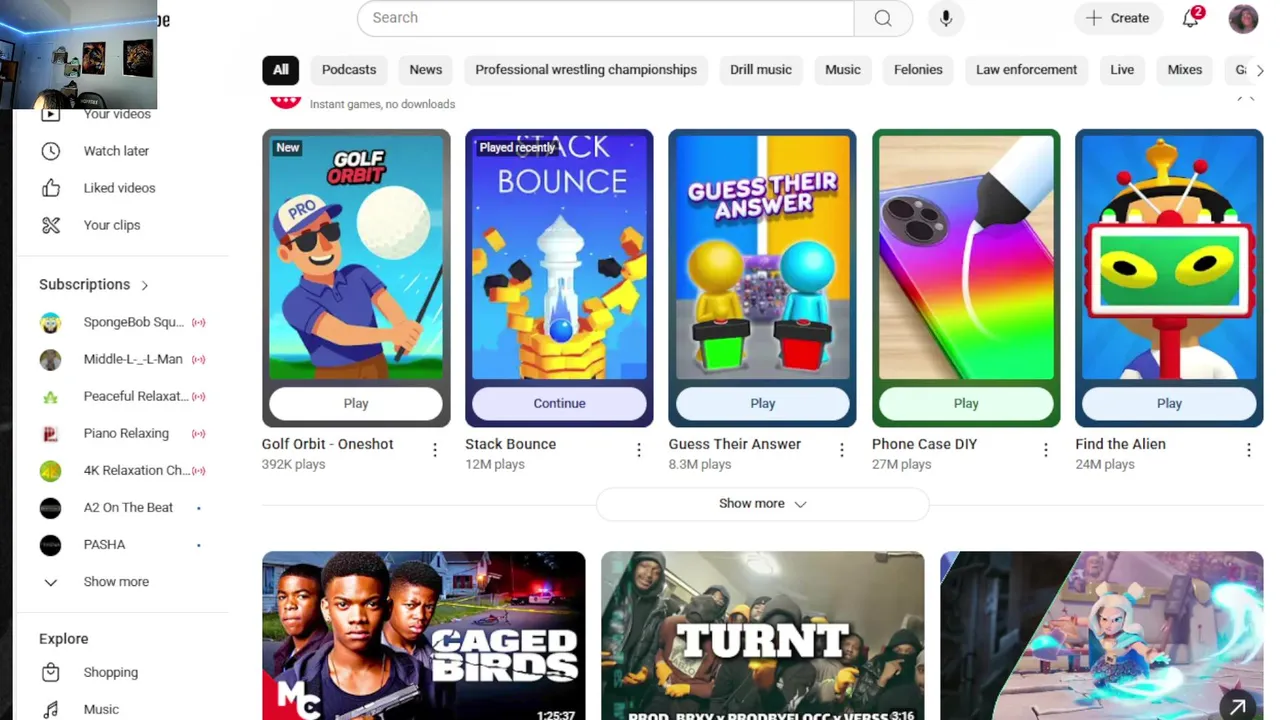Open Shopping bag icon in Explore

51,672
